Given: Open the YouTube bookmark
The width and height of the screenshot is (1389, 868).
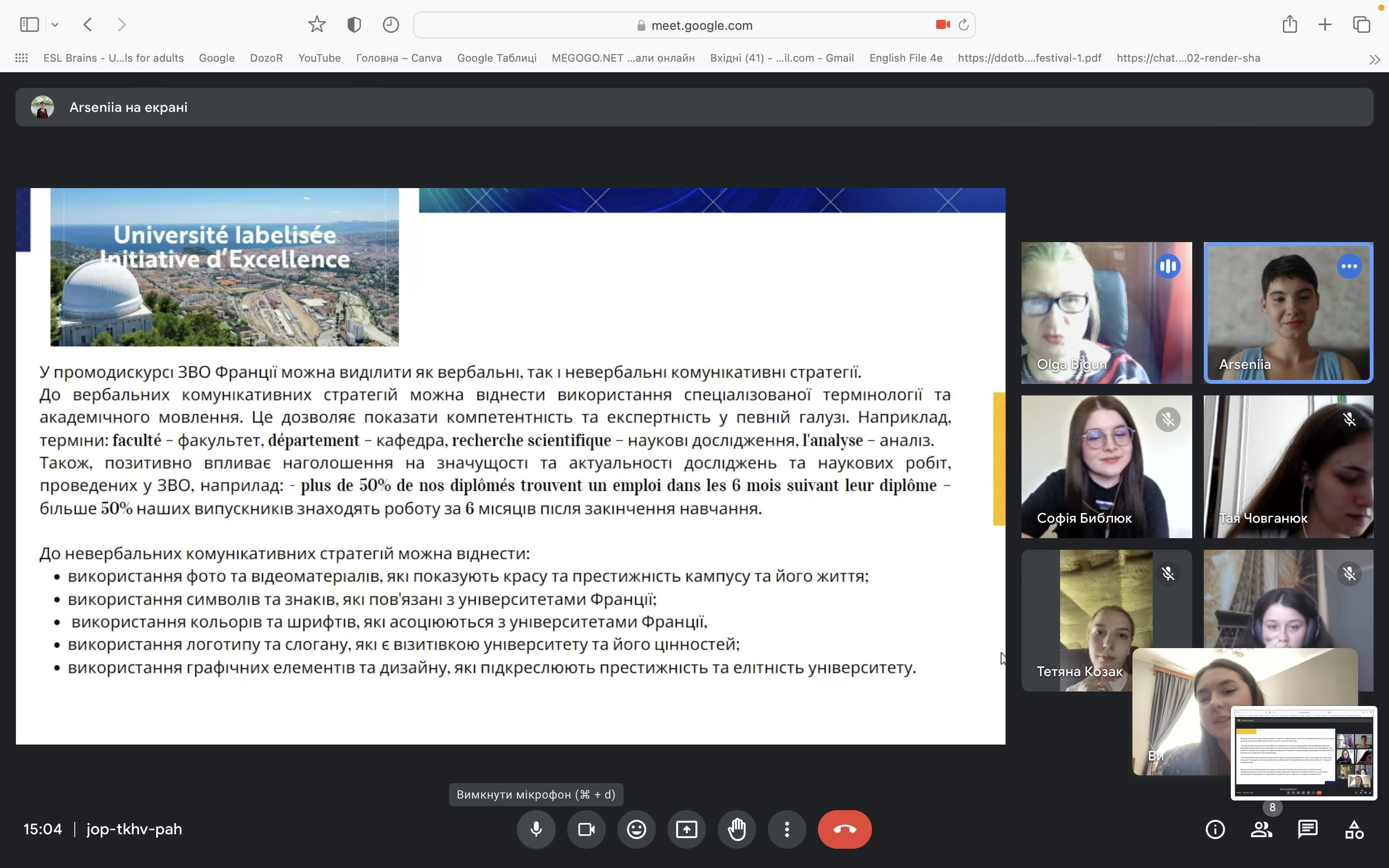Looking at the screenshot, I should tap(320, 58).
